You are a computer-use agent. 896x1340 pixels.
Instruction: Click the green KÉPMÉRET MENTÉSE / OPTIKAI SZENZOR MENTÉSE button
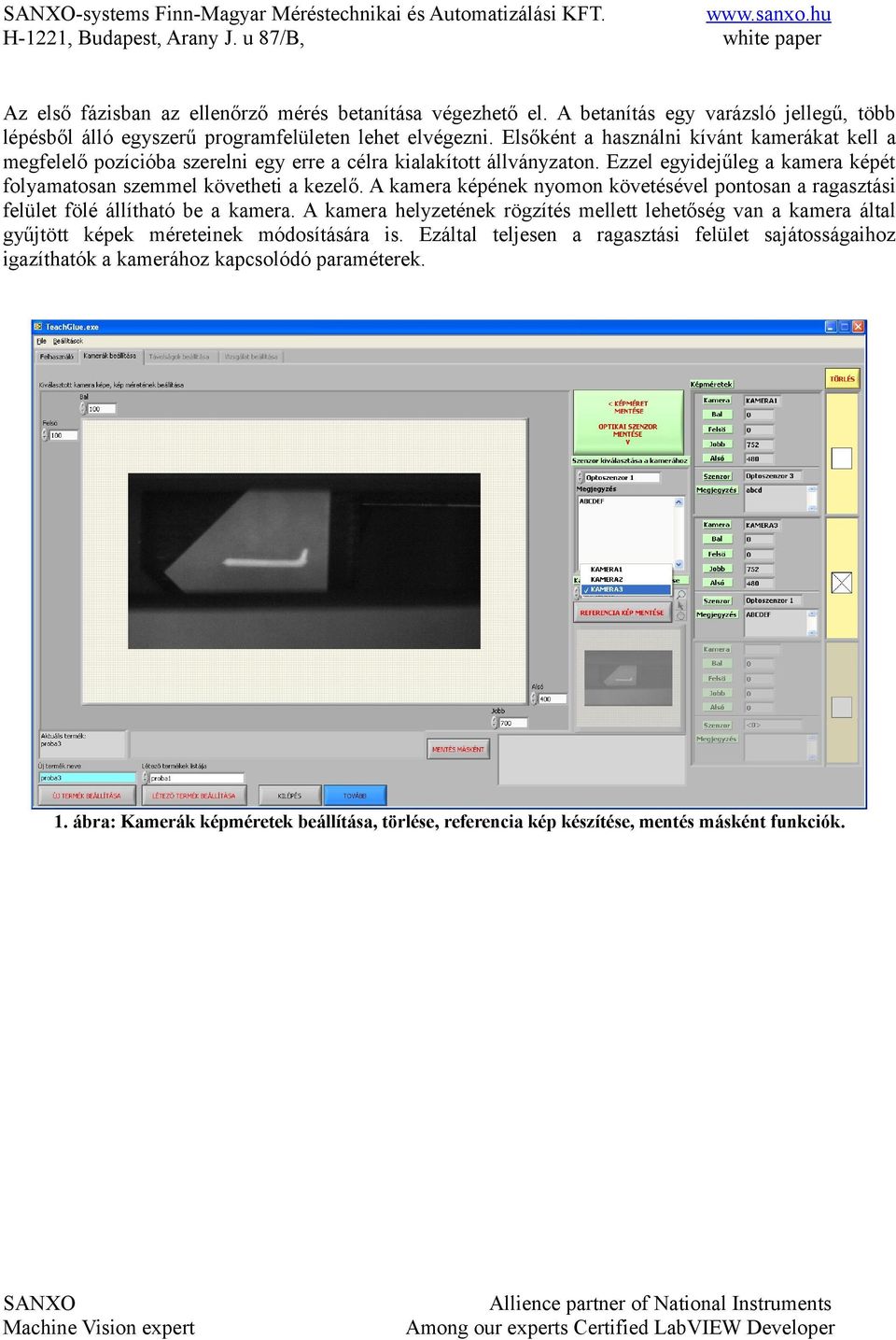(x=628, y=422)
